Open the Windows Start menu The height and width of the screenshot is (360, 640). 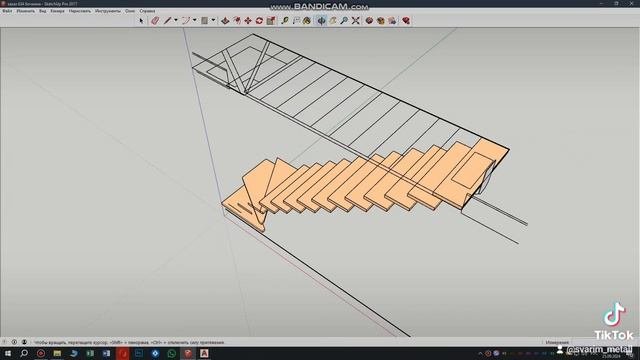tap(7, 353)
